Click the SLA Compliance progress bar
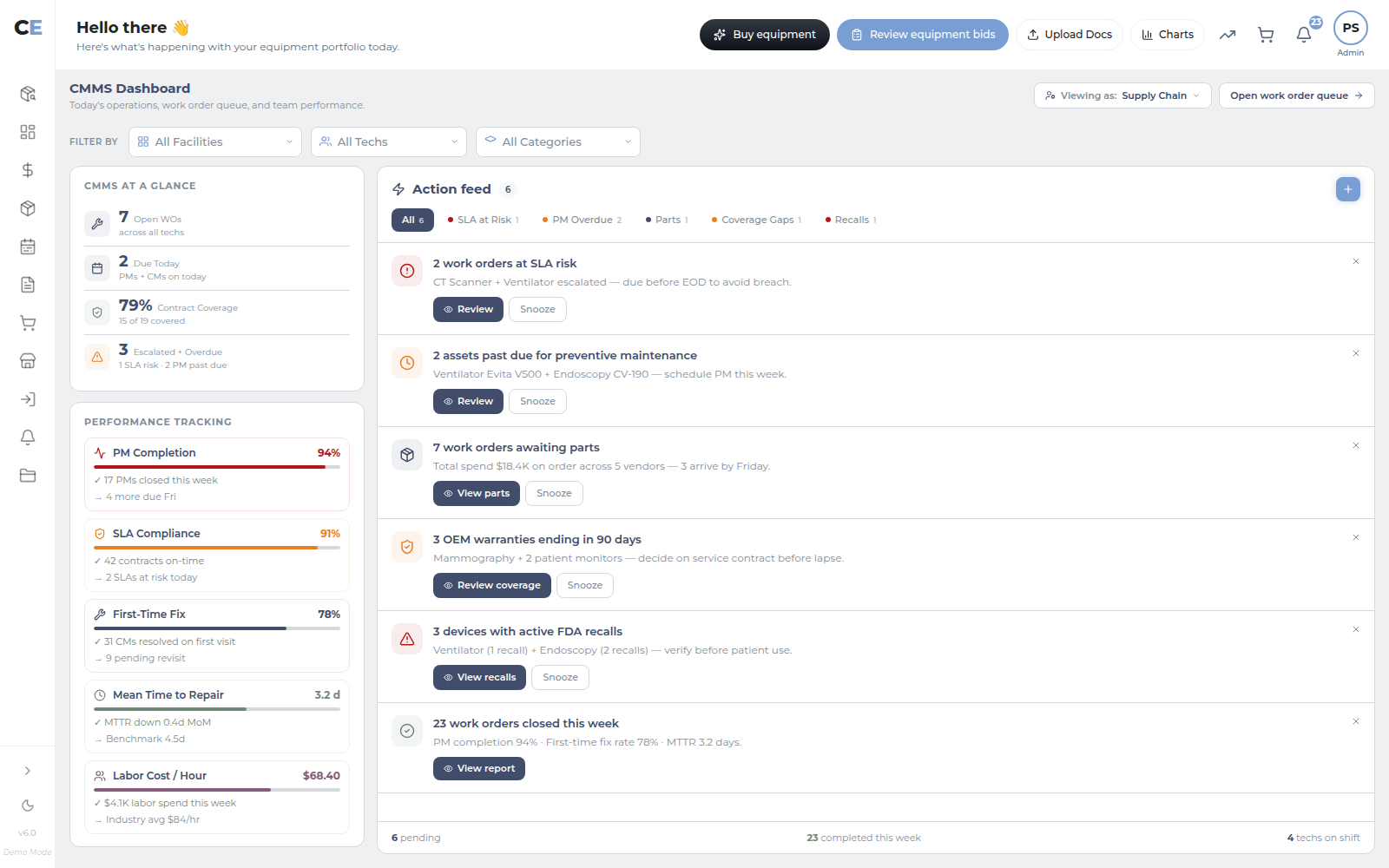 [217, 548]
